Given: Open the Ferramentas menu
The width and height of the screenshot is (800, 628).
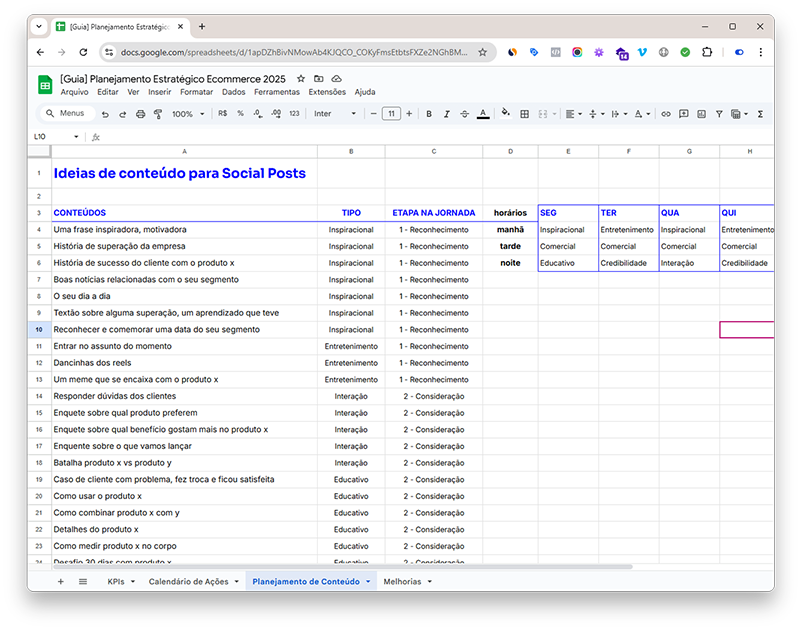Looking at the screenshot, I should [x=277, y=92].
